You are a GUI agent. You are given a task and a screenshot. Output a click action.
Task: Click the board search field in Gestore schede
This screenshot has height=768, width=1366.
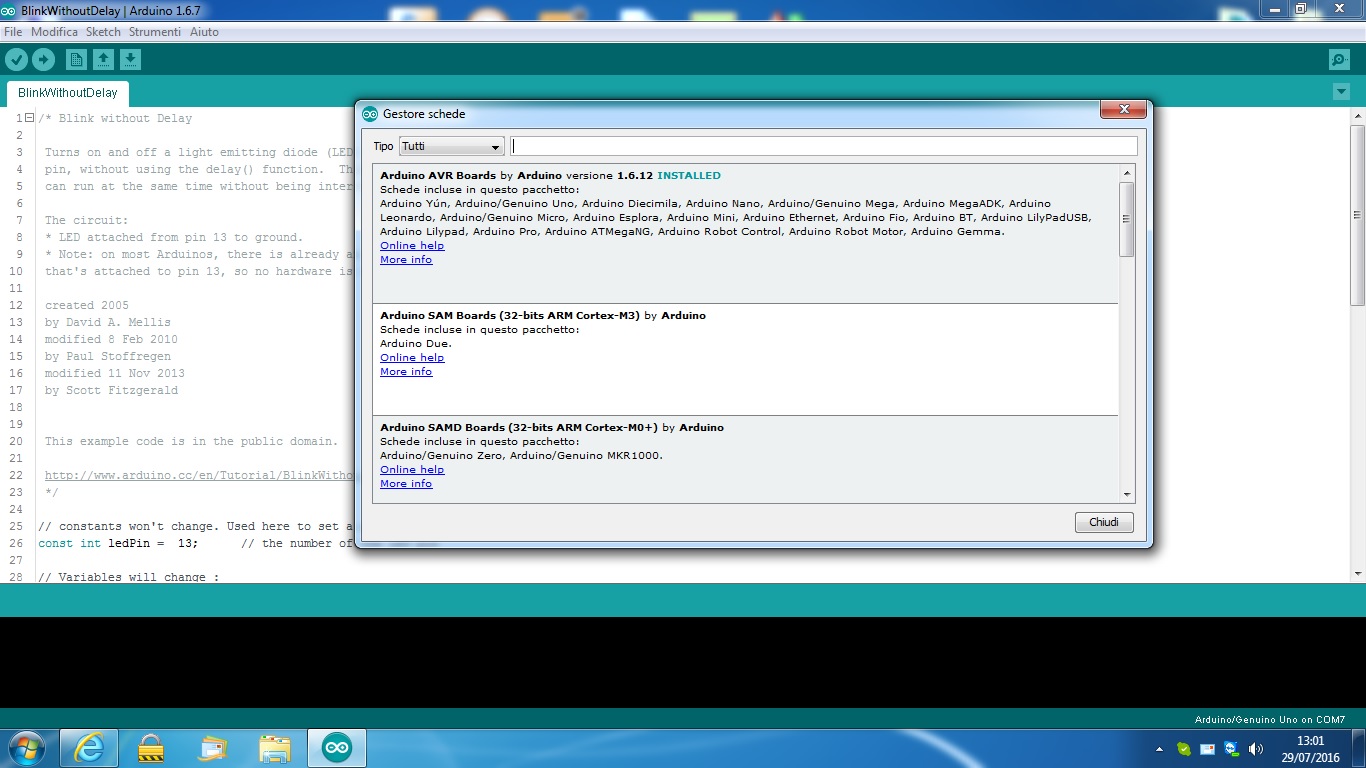820,145
